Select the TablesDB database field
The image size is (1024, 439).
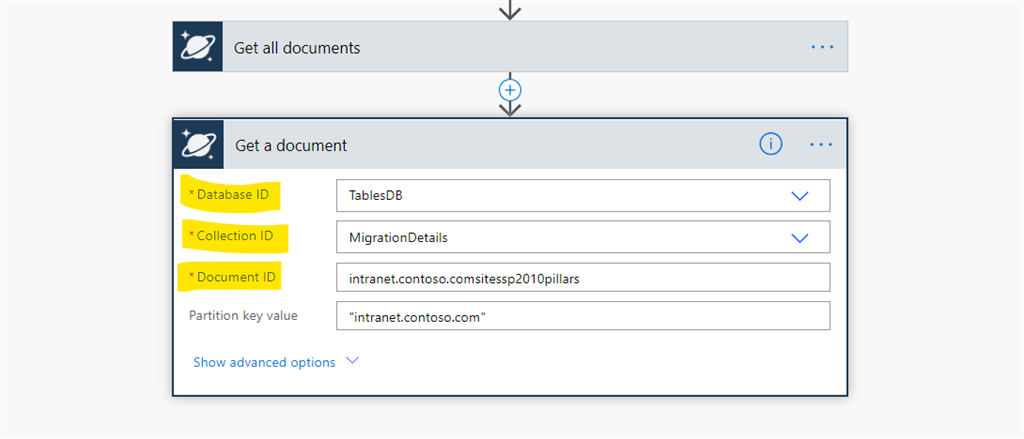pos(583,196)
